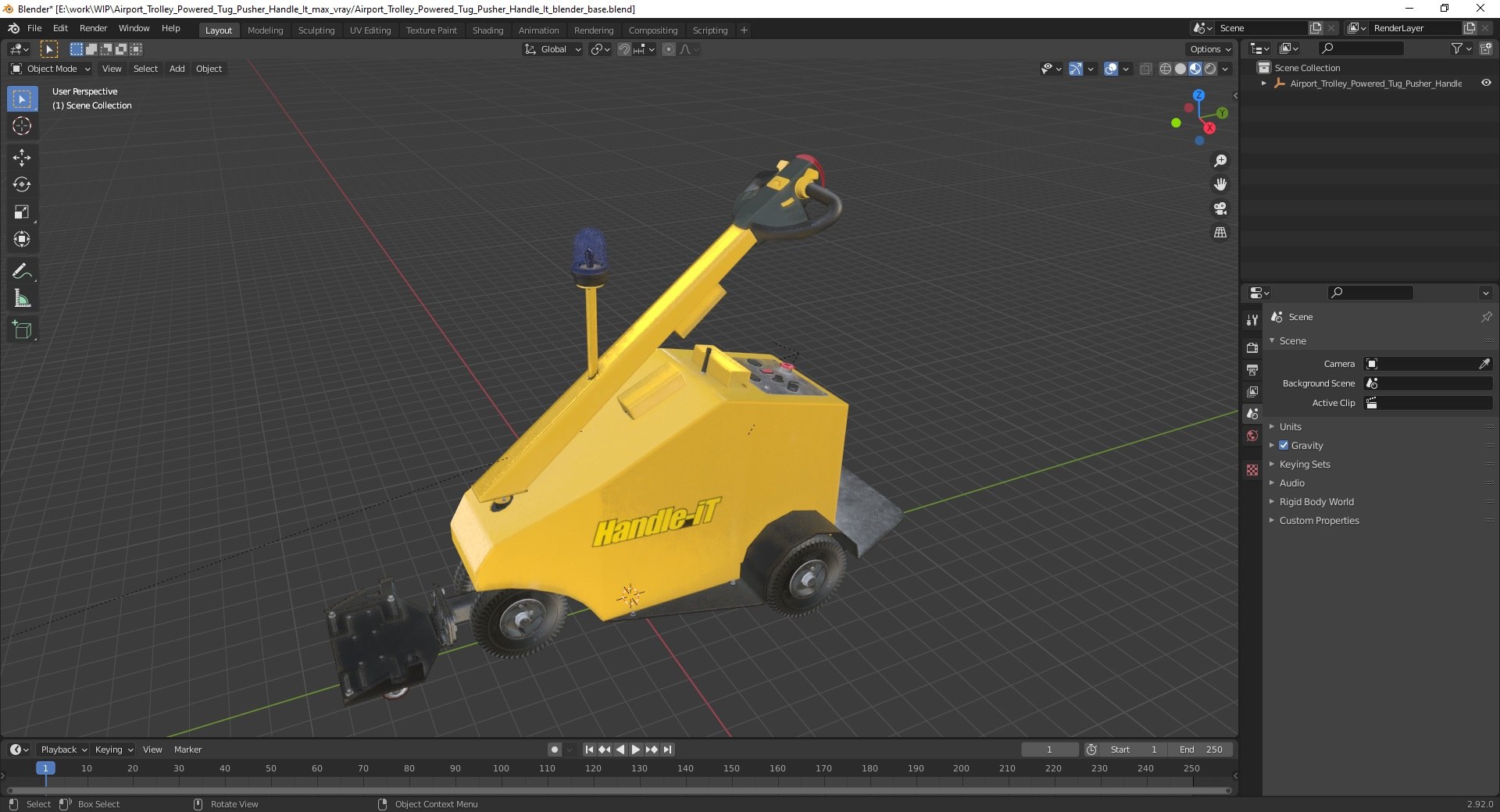
Task: Toggle X-ray mode
Action: point(1145,69)
